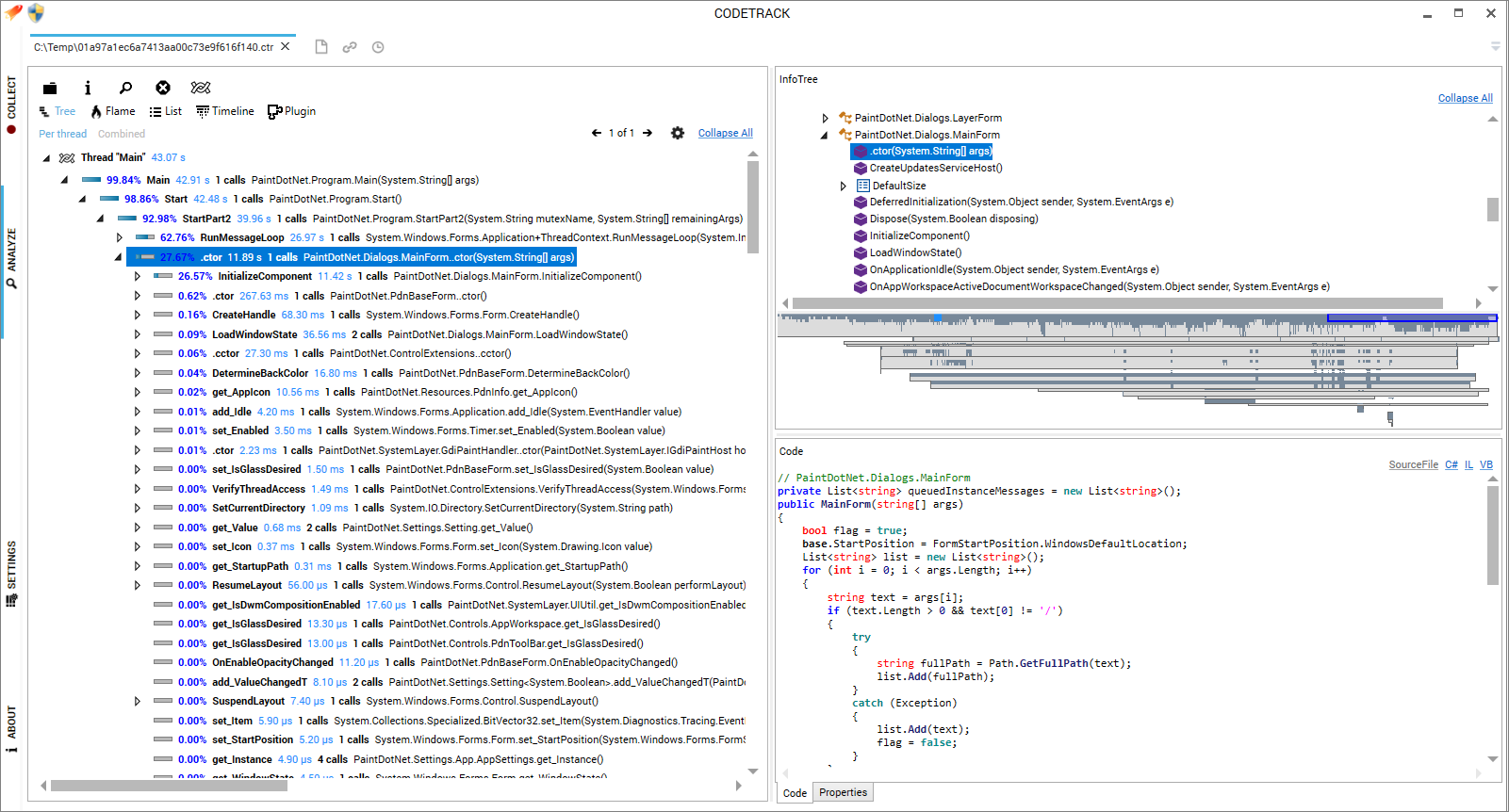Click the purple cube icon of LoadWindowState()
1509x812 pixels.
click(x=861, y=252)
